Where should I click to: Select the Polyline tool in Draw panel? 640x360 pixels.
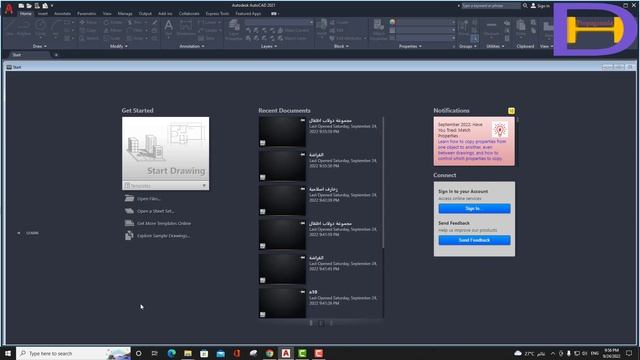pyautogui.click(x=24, y=28)
